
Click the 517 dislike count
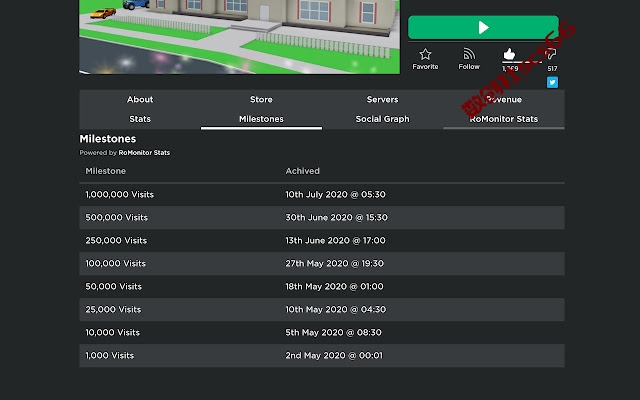[552, 69]
